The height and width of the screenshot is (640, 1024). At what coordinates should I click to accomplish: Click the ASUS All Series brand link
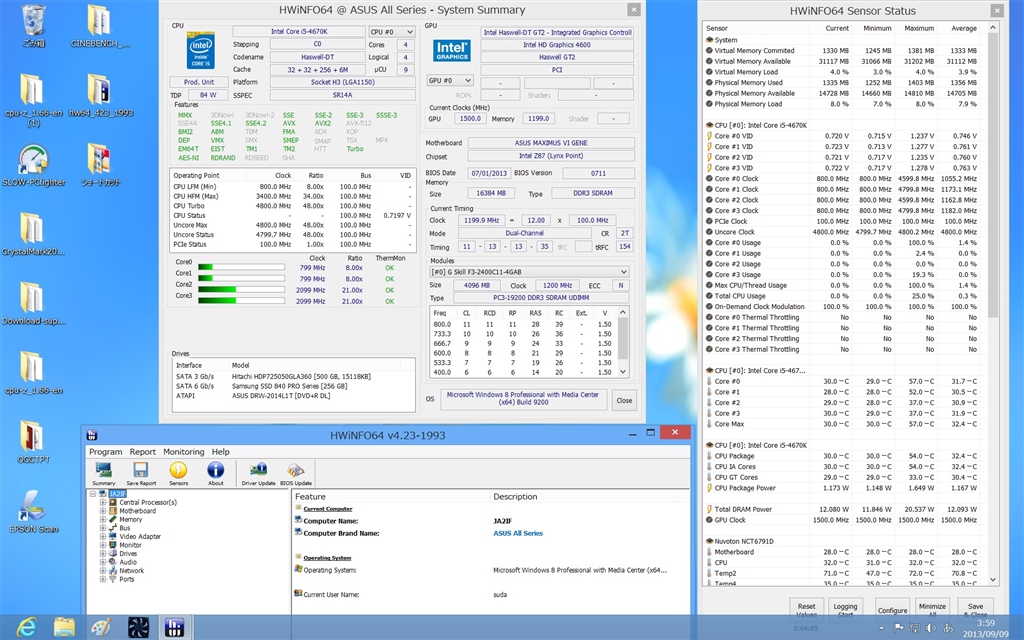(518, 533)
